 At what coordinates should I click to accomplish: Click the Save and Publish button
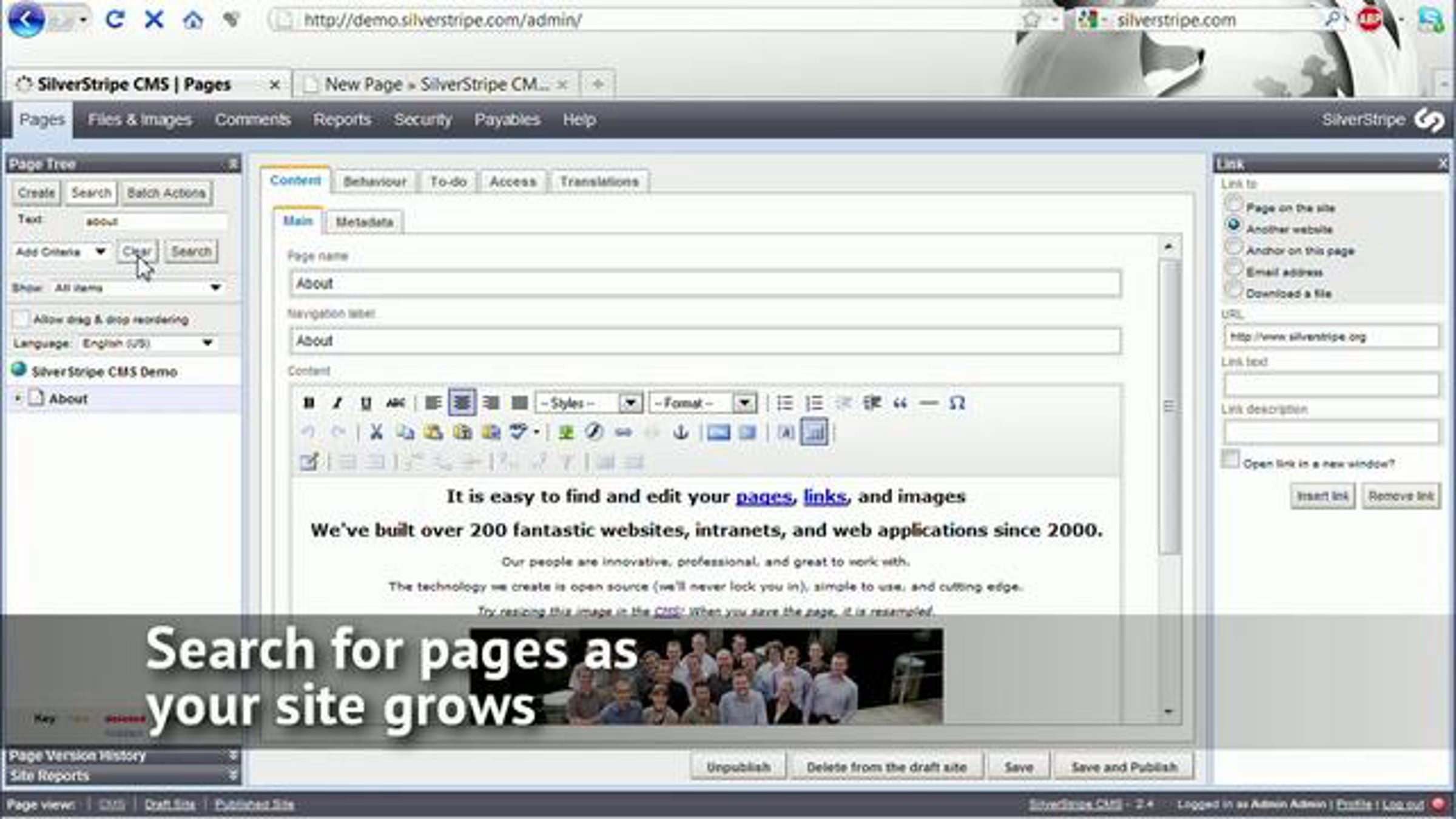[1124, 767]
